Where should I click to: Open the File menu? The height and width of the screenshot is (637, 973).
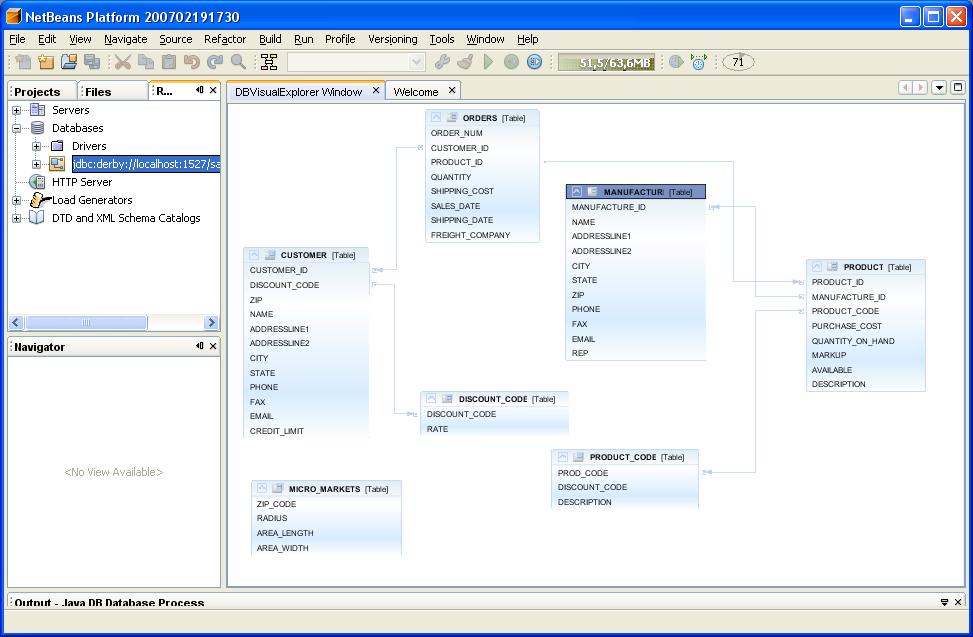coord(17,39)
